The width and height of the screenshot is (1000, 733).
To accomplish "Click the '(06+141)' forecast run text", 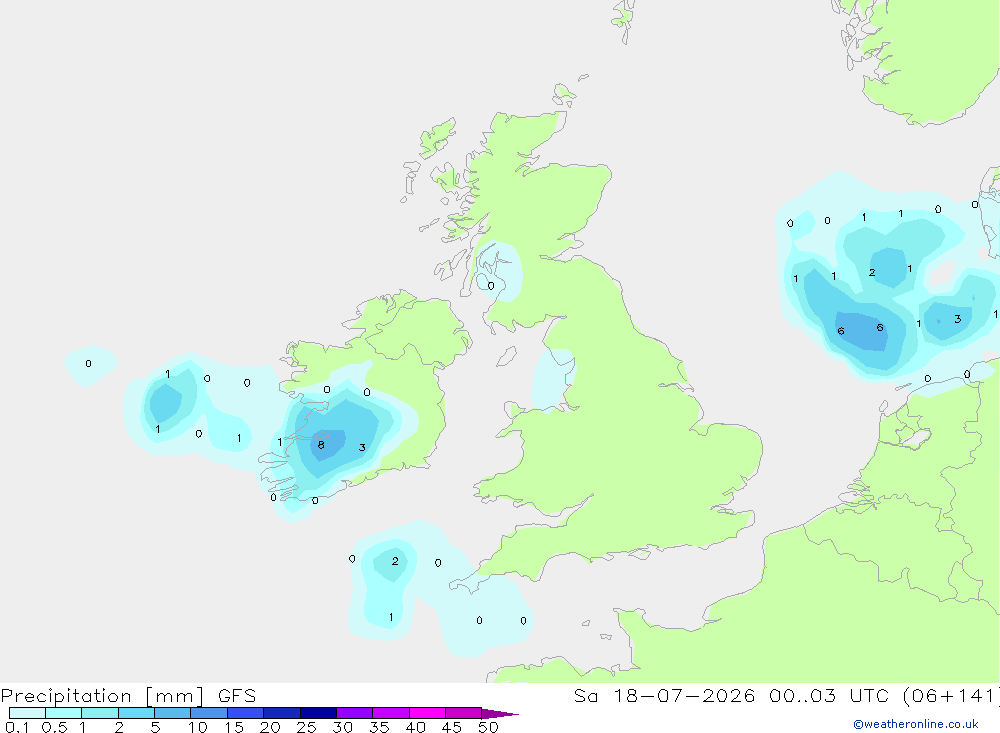I will 951,696.
